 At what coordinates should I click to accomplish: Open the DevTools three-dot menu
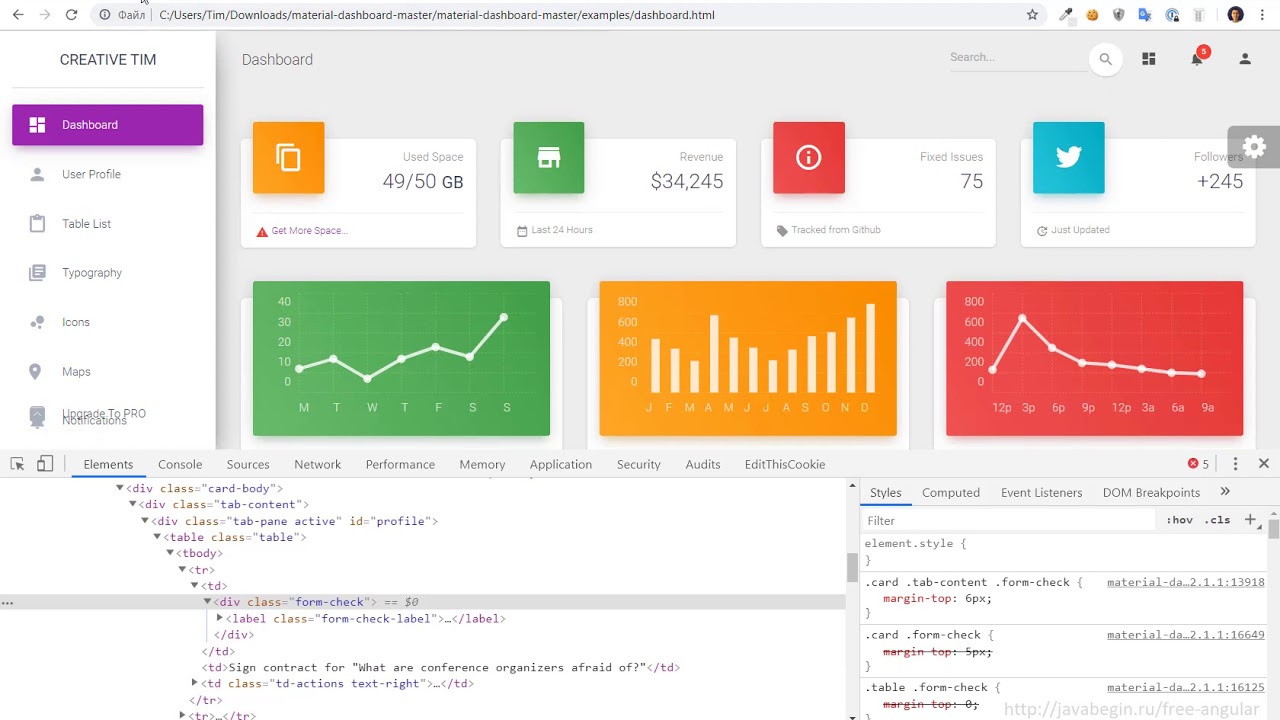[x=1235, y=464]
